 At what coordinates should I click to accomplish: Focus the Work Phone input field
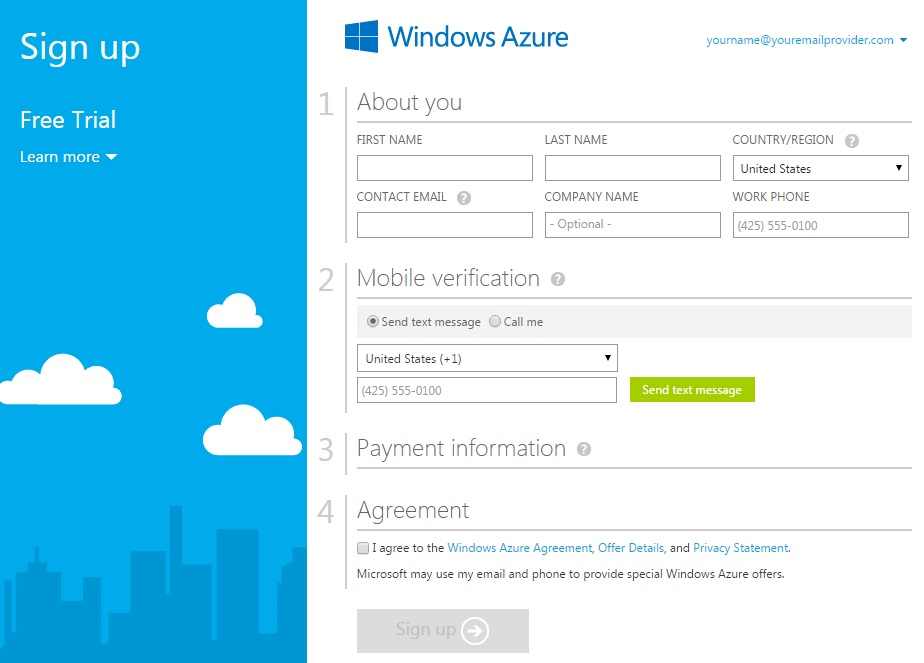[820, 225]
